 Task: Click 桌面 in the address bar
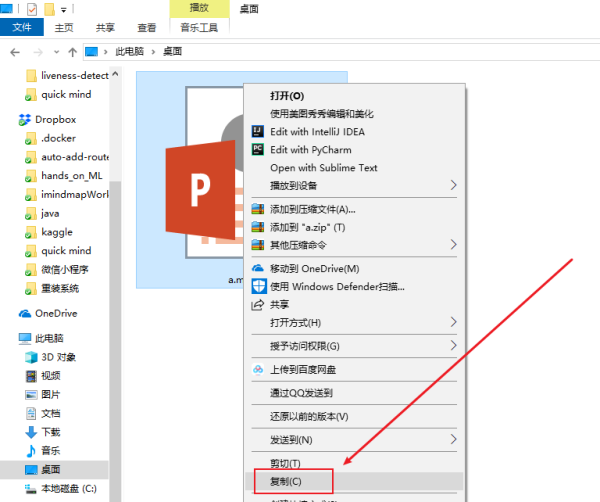172,52
